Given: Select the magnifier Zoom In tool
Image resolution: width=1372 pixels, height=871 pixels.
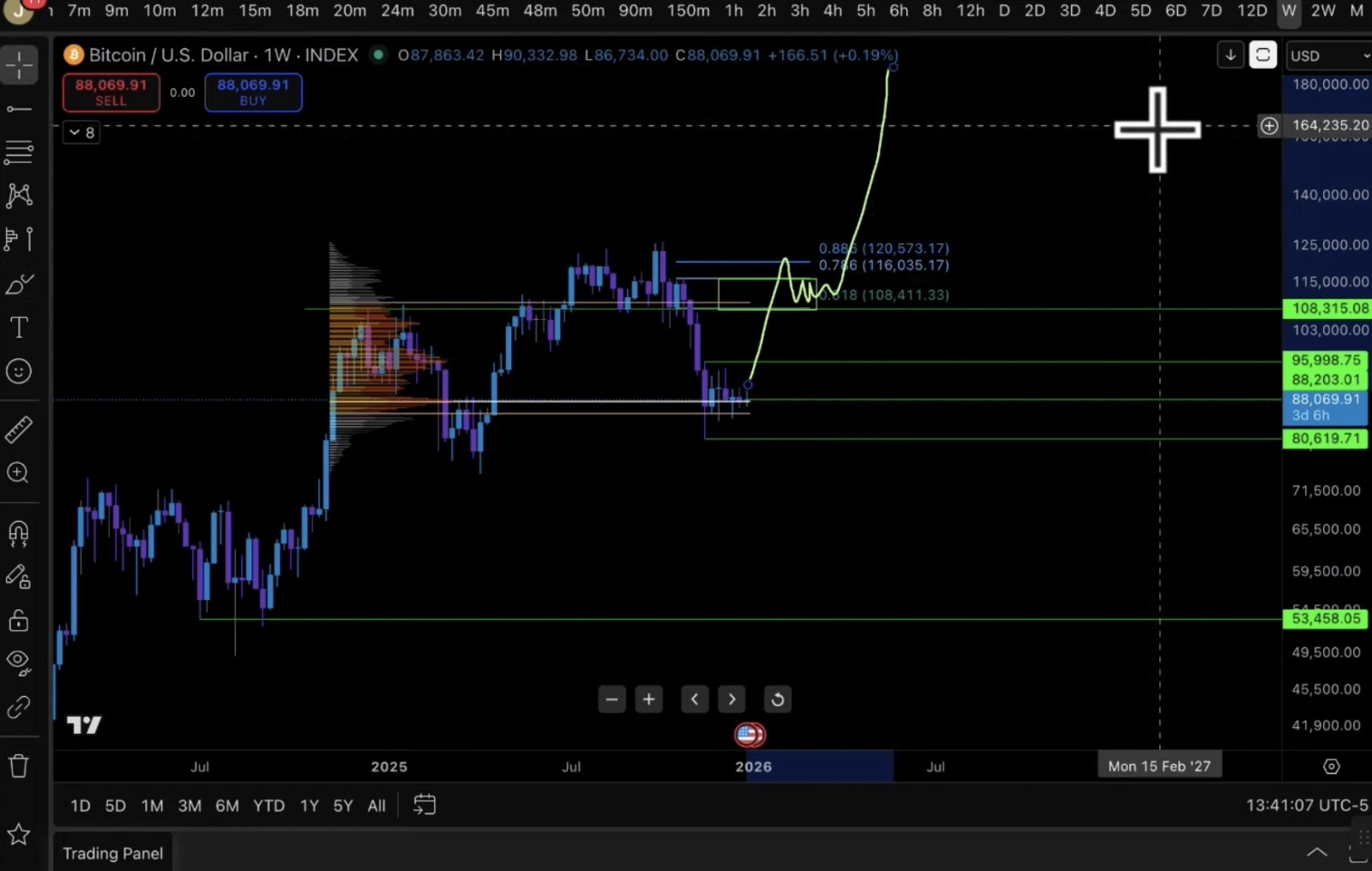Looking at the screenshot, I should (19, 472).
